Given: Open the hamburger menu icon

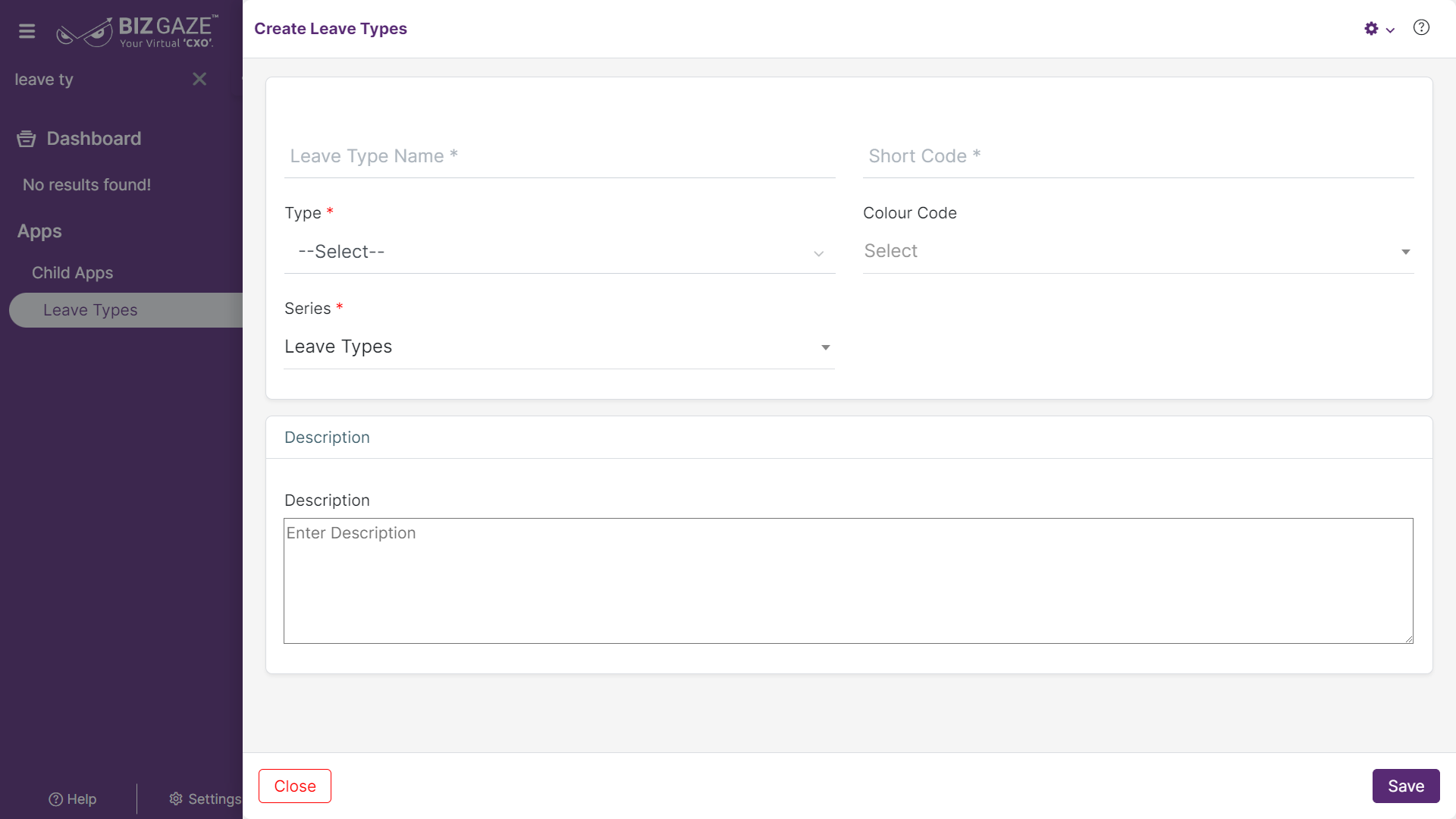Looking at the screenshot, I should [27, 31].
